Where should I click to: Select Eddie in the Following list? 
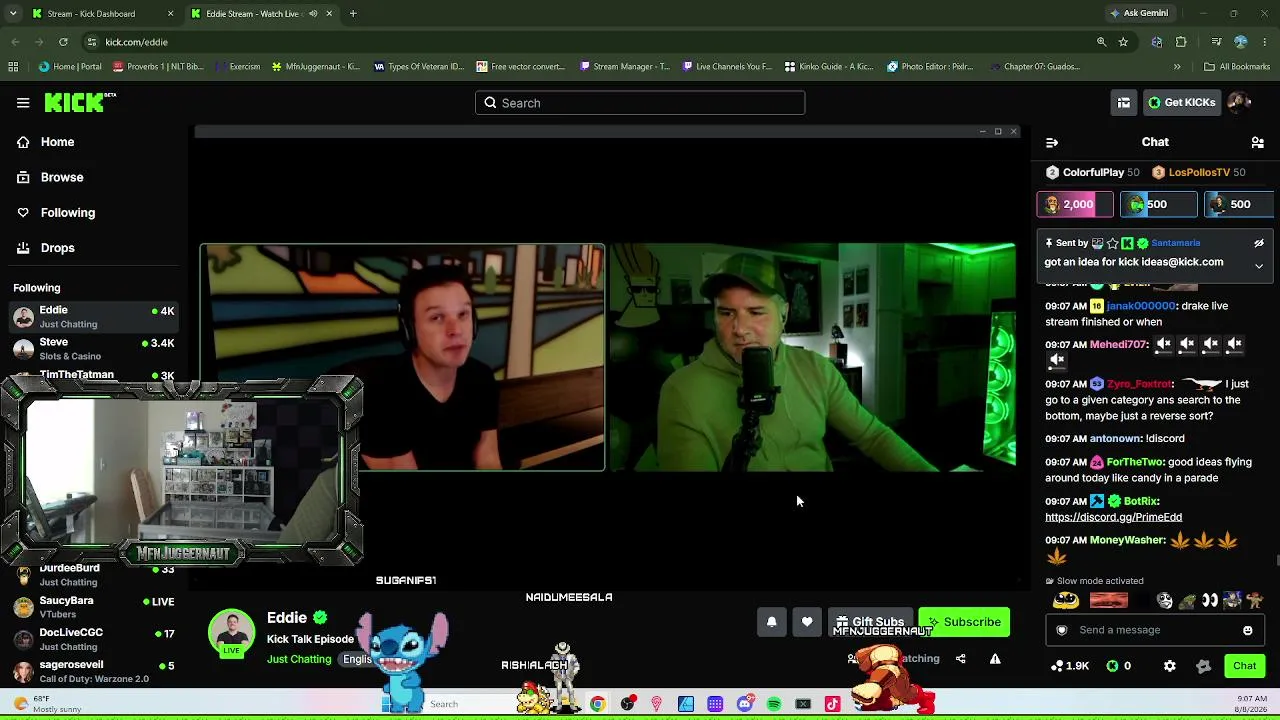click(x=94, y=317)
